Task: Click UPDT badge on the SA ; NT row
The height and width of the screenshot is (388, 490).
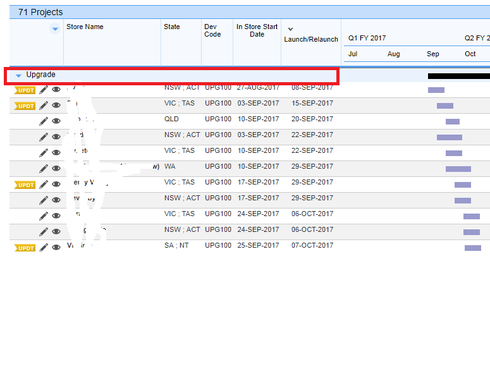Action: [x=25, y=248]
